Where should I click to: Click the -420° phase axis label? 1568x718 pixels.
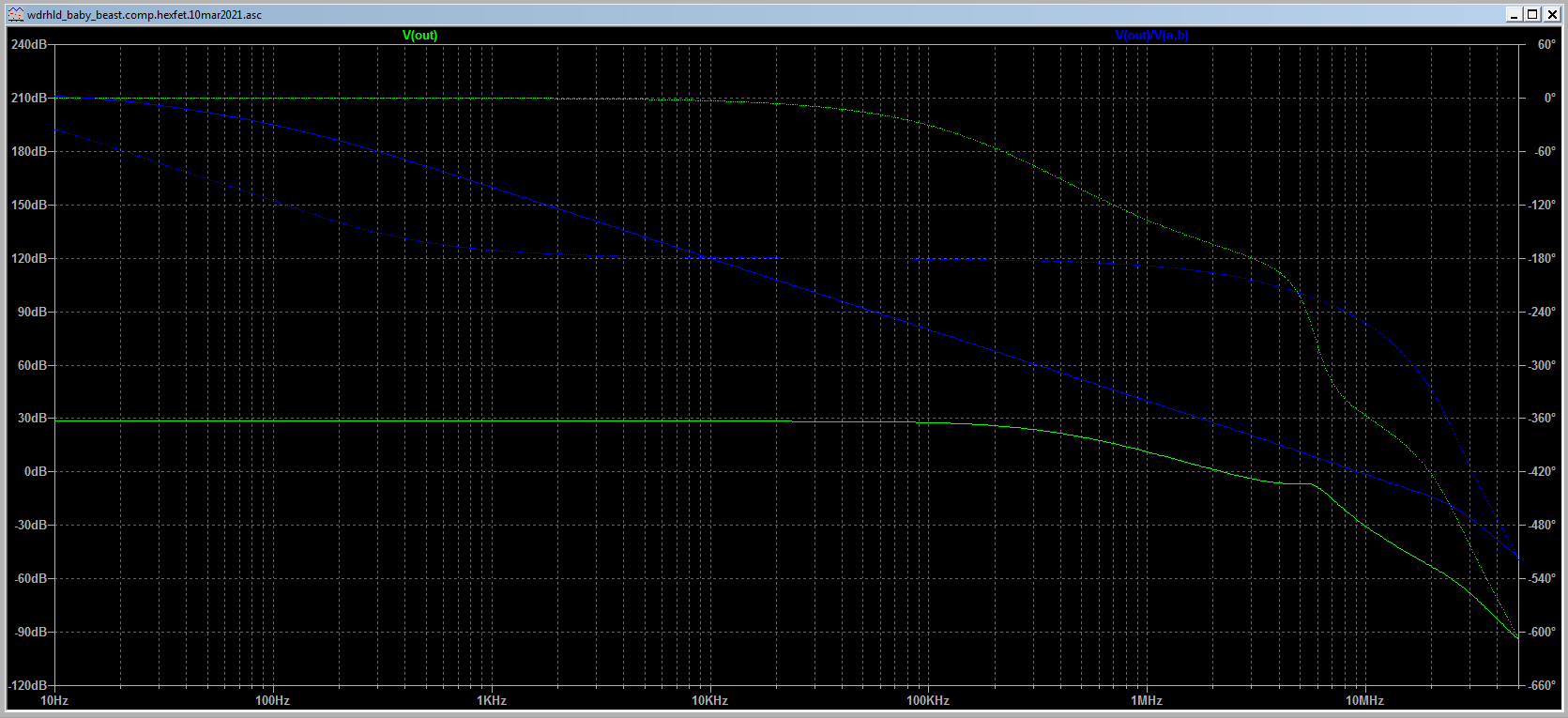[x=1542, y=472]
